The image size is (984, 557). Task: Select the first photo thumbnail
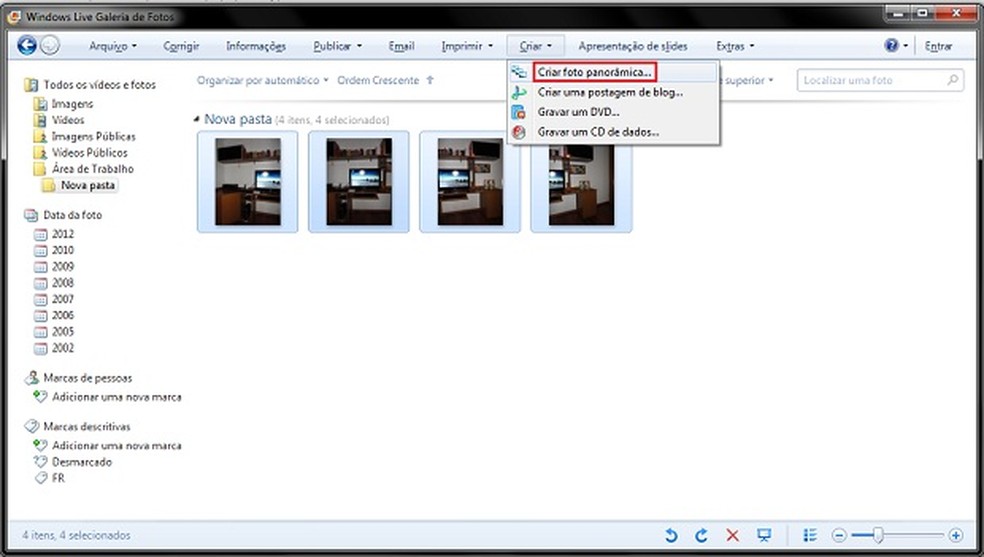click(248, 182)
